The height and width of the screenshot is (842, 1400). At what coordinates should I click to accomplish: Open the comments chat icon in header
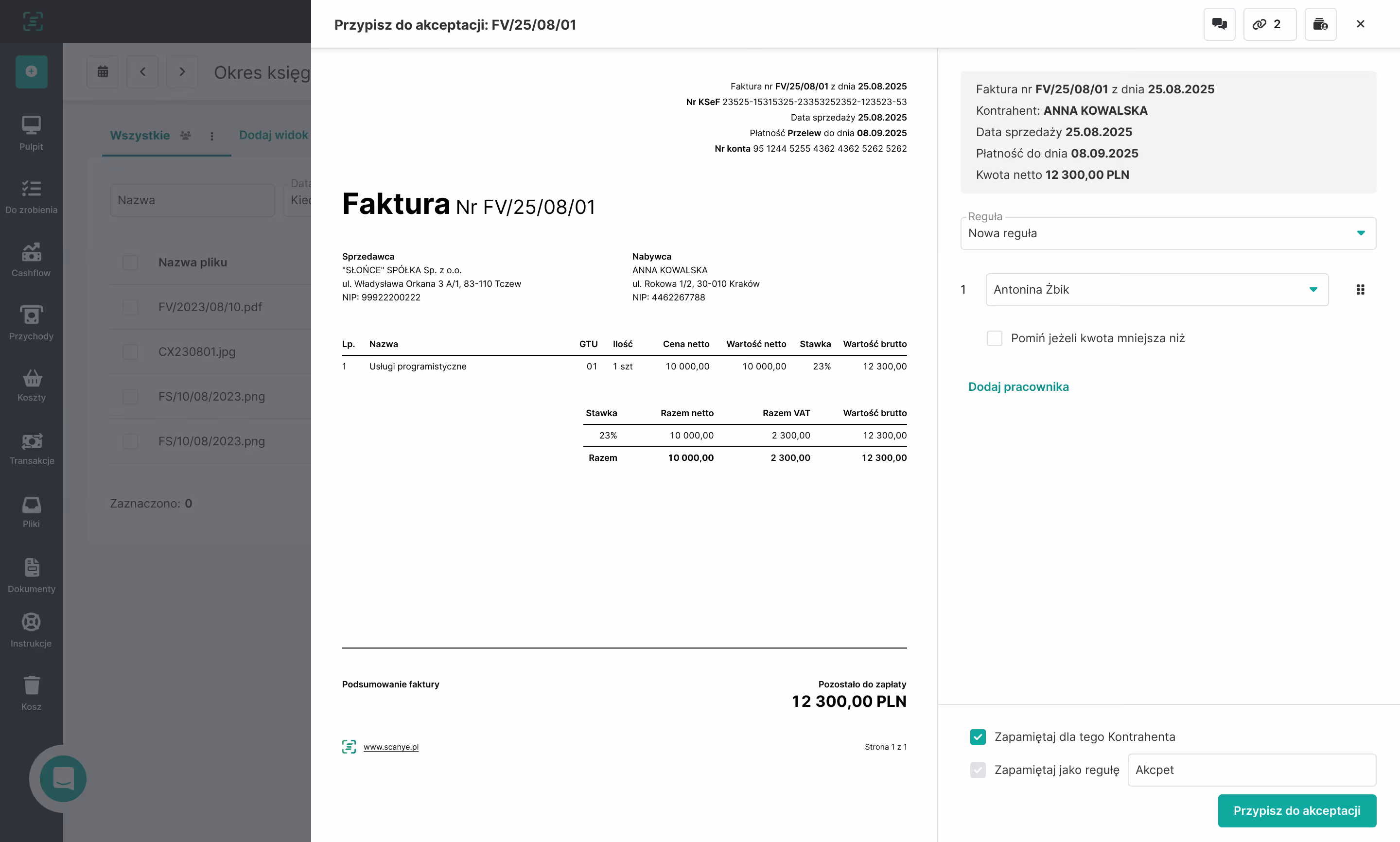(x=1219, y=24)
